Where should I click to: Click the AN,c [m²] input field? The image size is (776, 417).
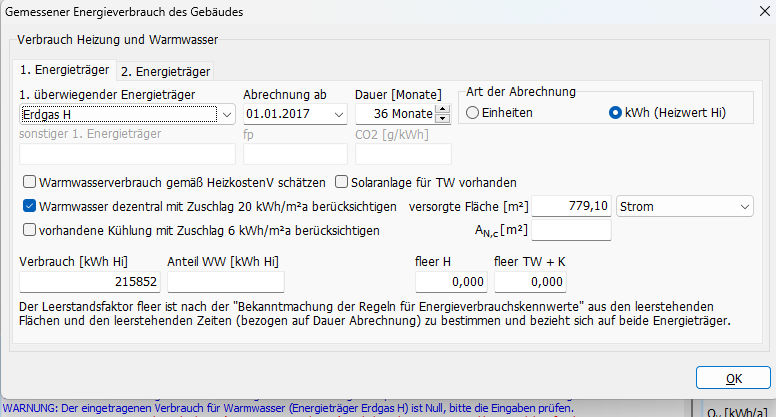point(571,230)
